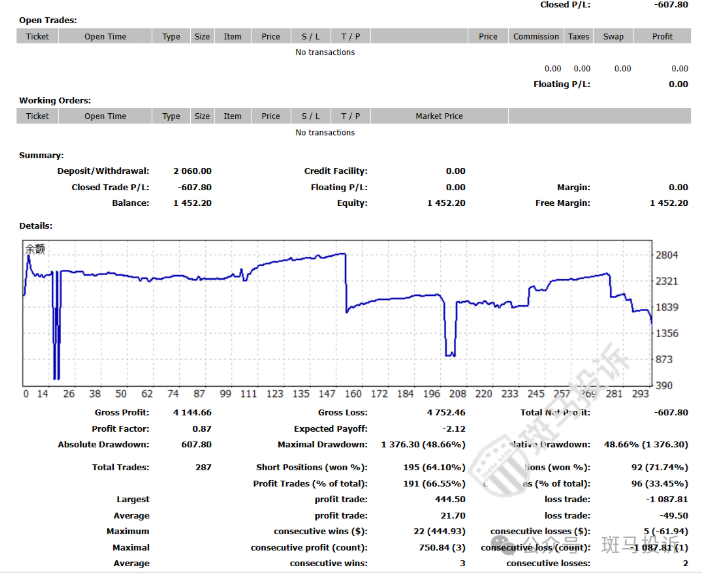Image resolution: width=702 pixels, height=573 pixels.
Task: Click T / P header in Working Orders table
Action: click(350, 116)
